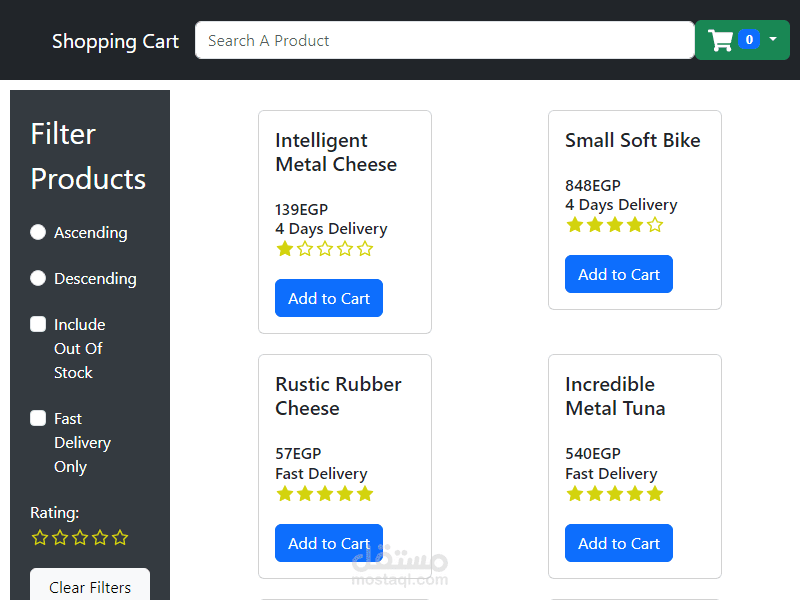Click the first star in the Rating filter
Screen dimensions: 800x600
(x=40, y=537)
